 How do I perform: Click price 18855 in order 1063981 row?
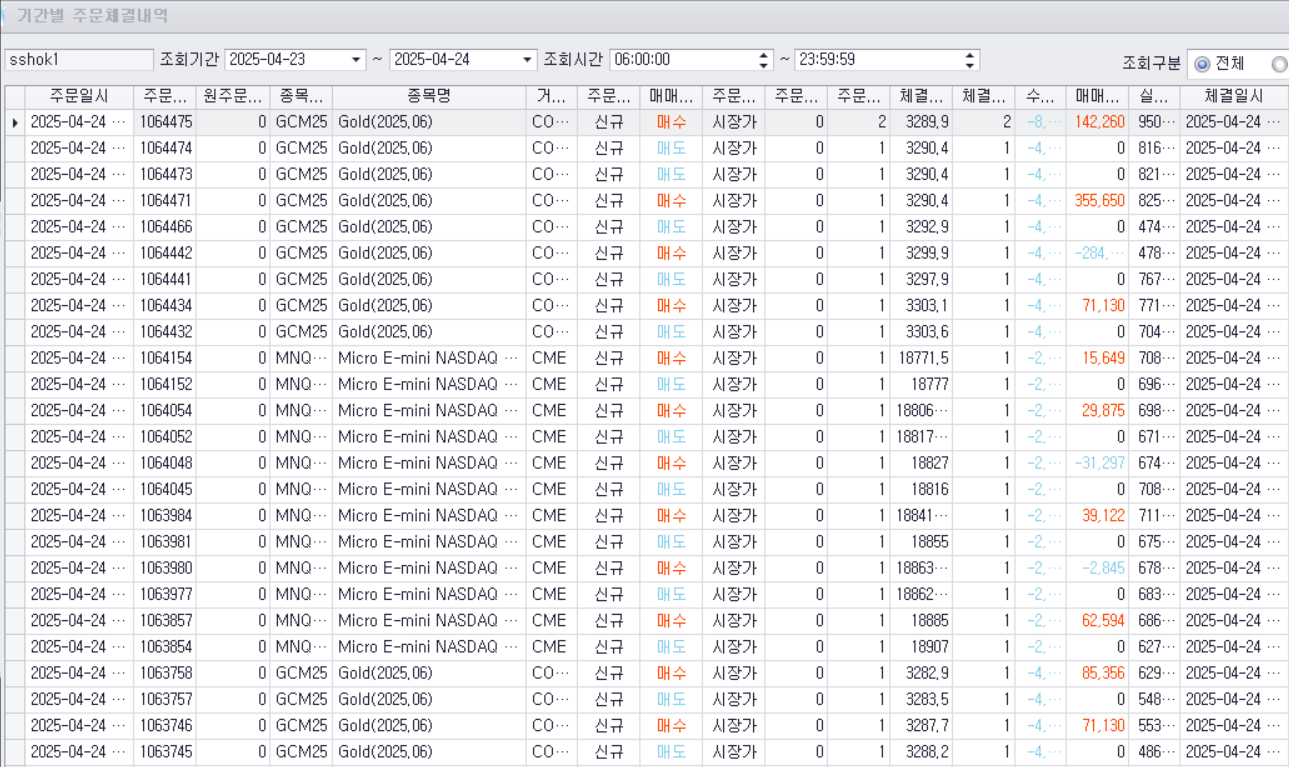tap(930, 541)
